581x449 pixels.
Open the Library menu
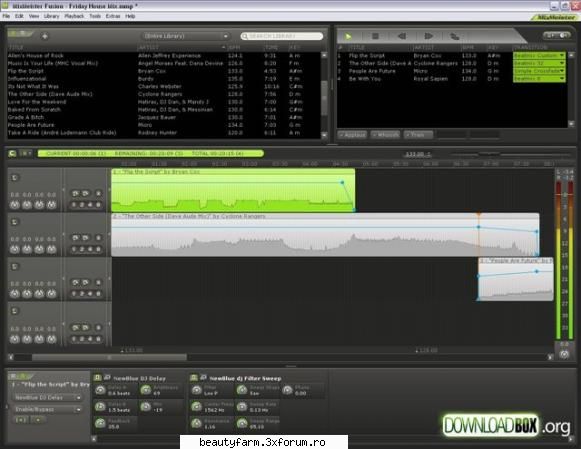[52, 16]
